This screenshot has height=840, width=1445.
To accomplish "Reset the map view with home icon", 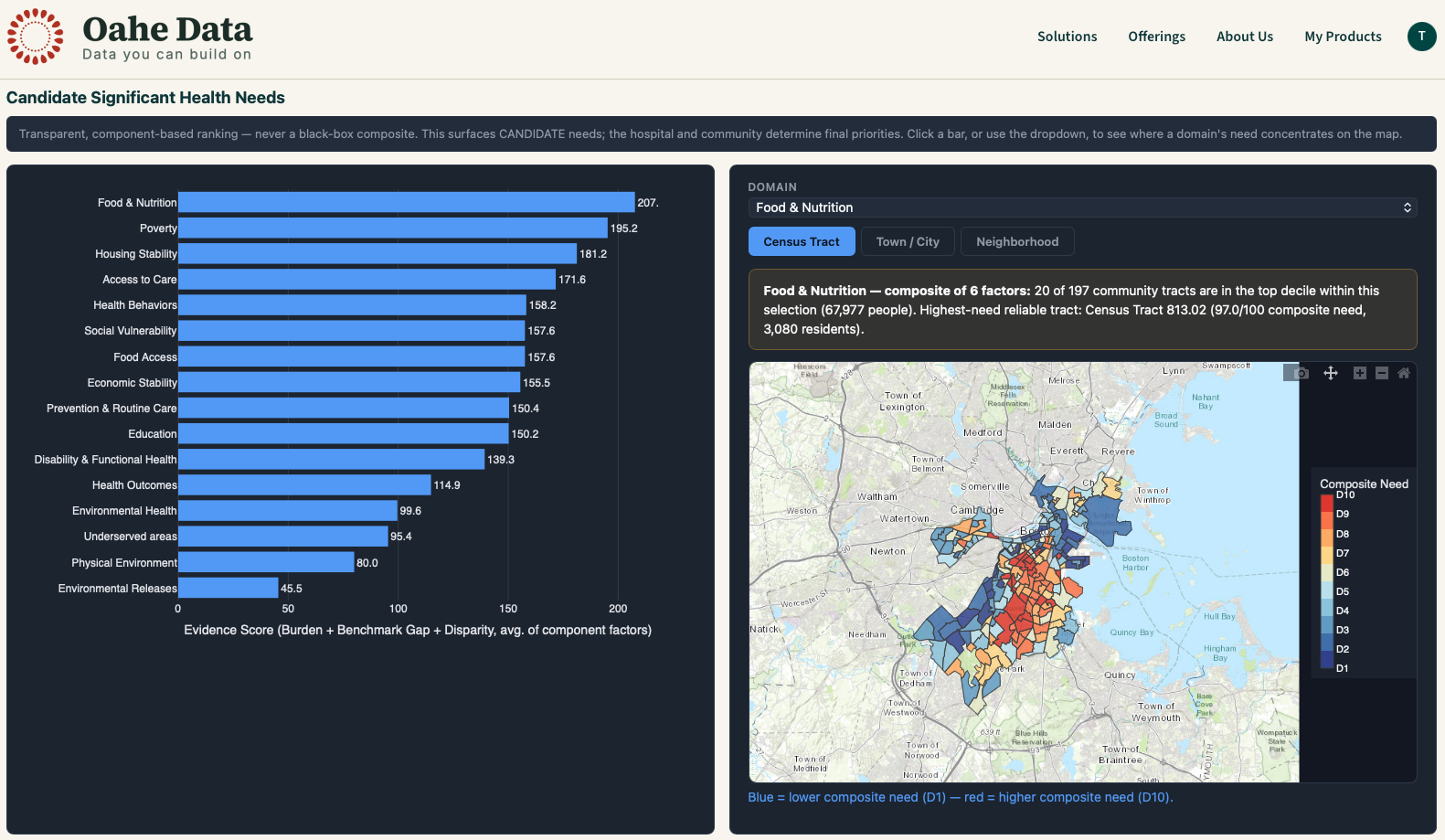I will coord(1404,373).
